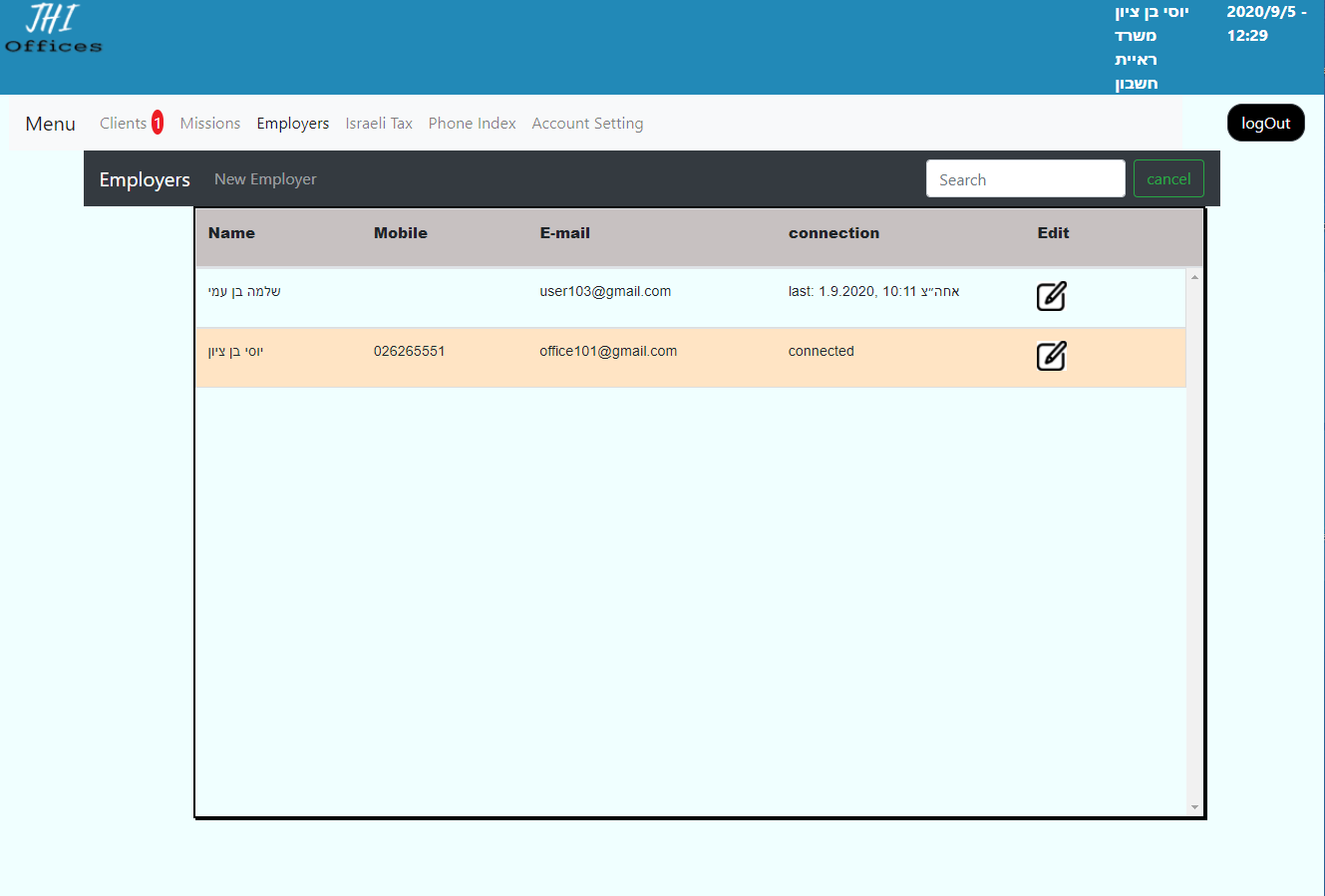Open the Clients menu item
The height and width of the screenshot is (896, 1325).
click(123, 124)
